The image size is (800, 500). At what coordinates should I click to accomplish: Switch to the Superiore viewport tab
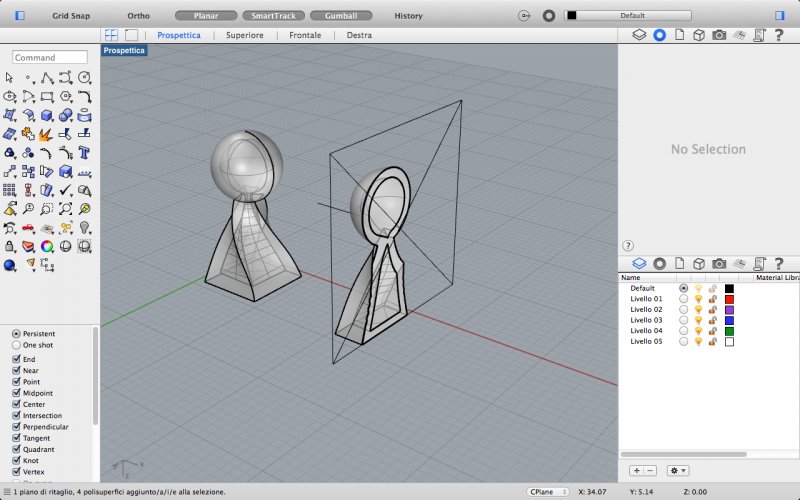click(x=245, y=35)
